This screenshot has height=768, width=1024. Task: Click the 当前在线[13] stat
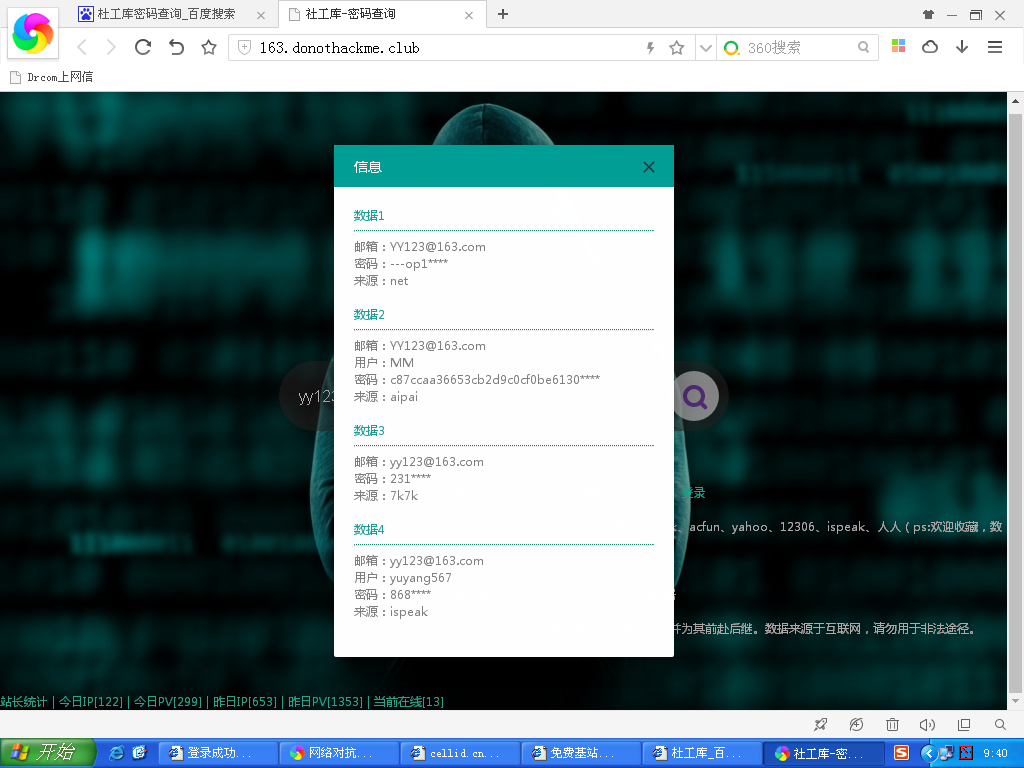(x=408, y=701)
